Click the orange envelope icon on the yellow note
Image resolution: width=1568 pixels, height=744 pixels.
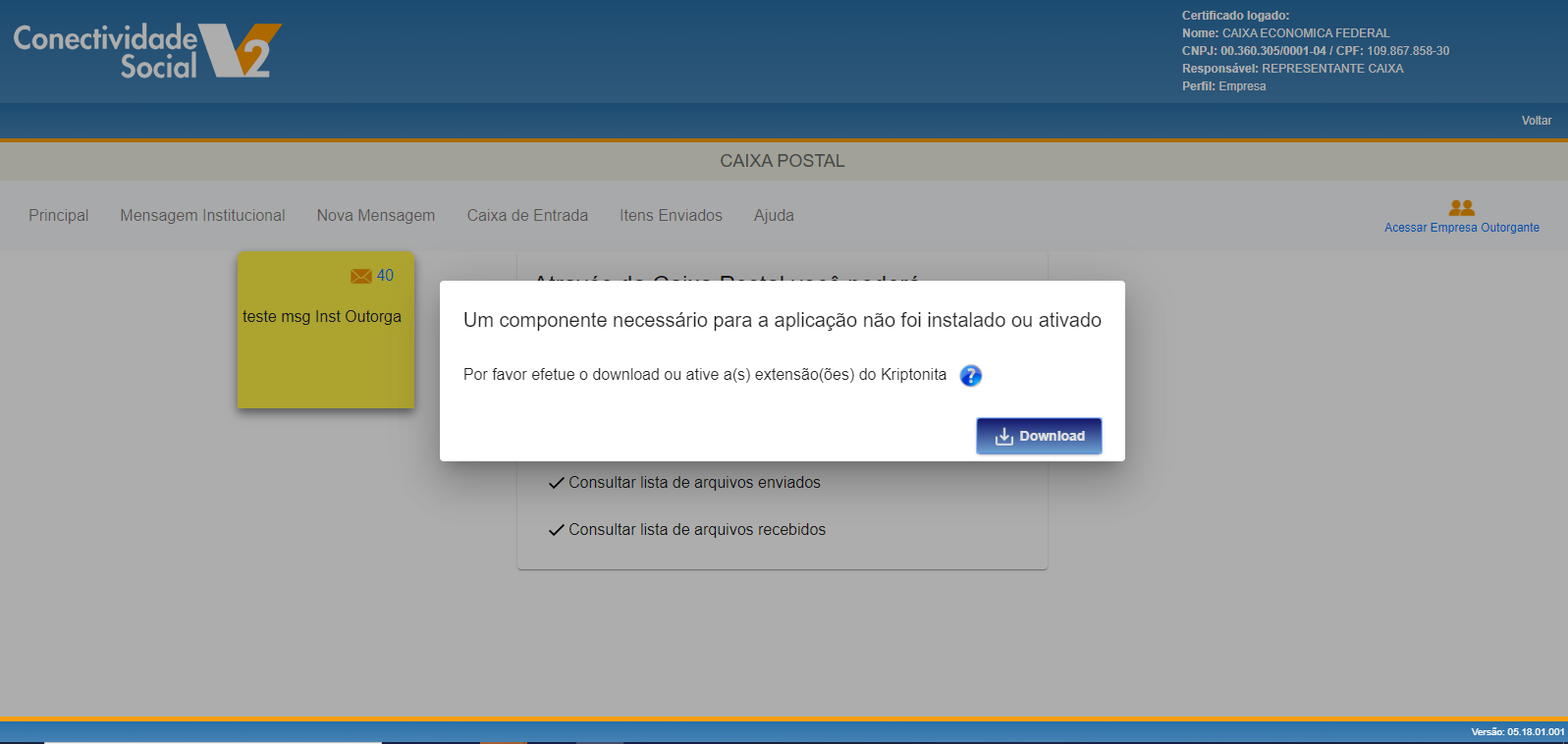click(360, 276)
